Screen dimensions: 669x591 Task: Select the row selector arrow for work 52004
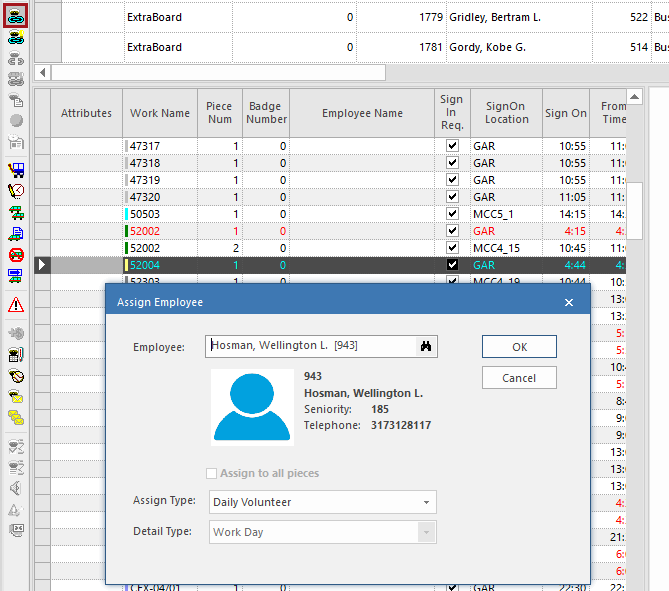[x=42, y=265]
